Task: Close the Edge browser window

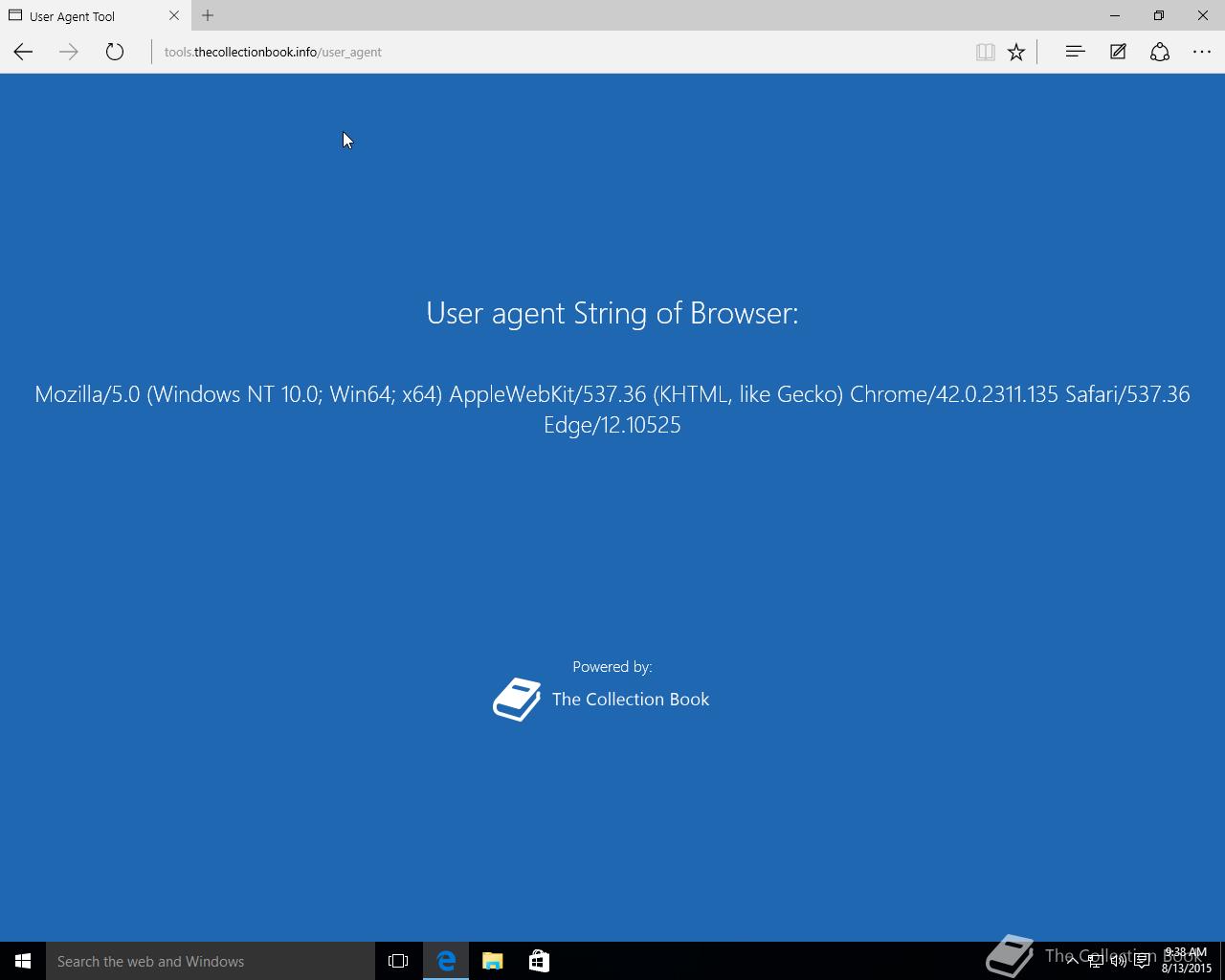Action: [1203, 15]
